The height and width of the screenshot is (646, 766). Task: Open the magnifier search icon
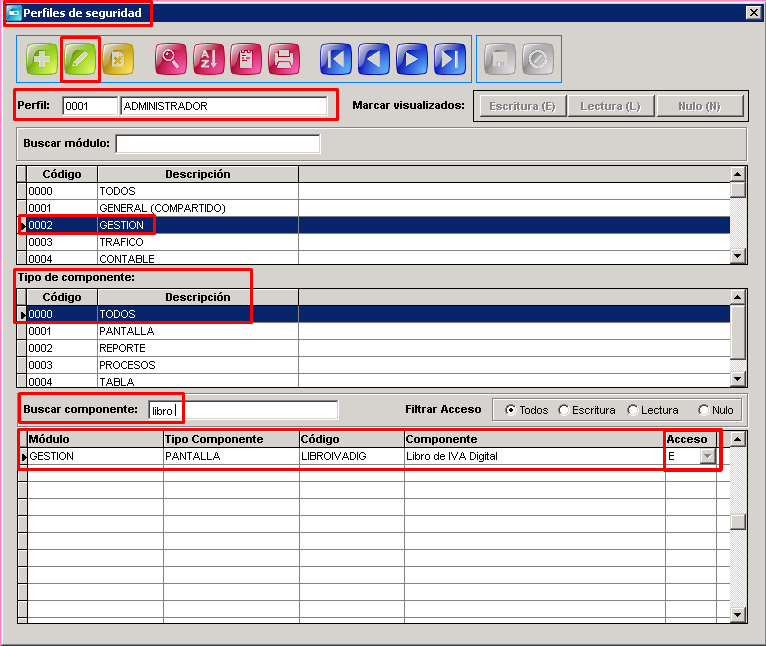click(x=170, y=59)
